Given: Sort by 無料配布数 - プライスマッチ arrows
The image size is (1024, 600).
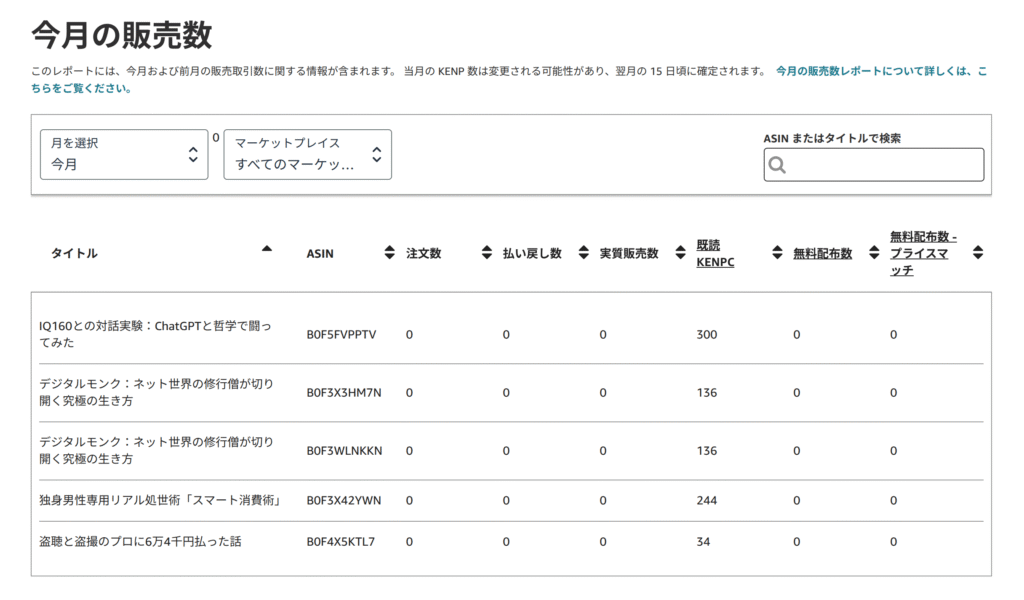Looking at the screenshot, I should pos(977,253).
